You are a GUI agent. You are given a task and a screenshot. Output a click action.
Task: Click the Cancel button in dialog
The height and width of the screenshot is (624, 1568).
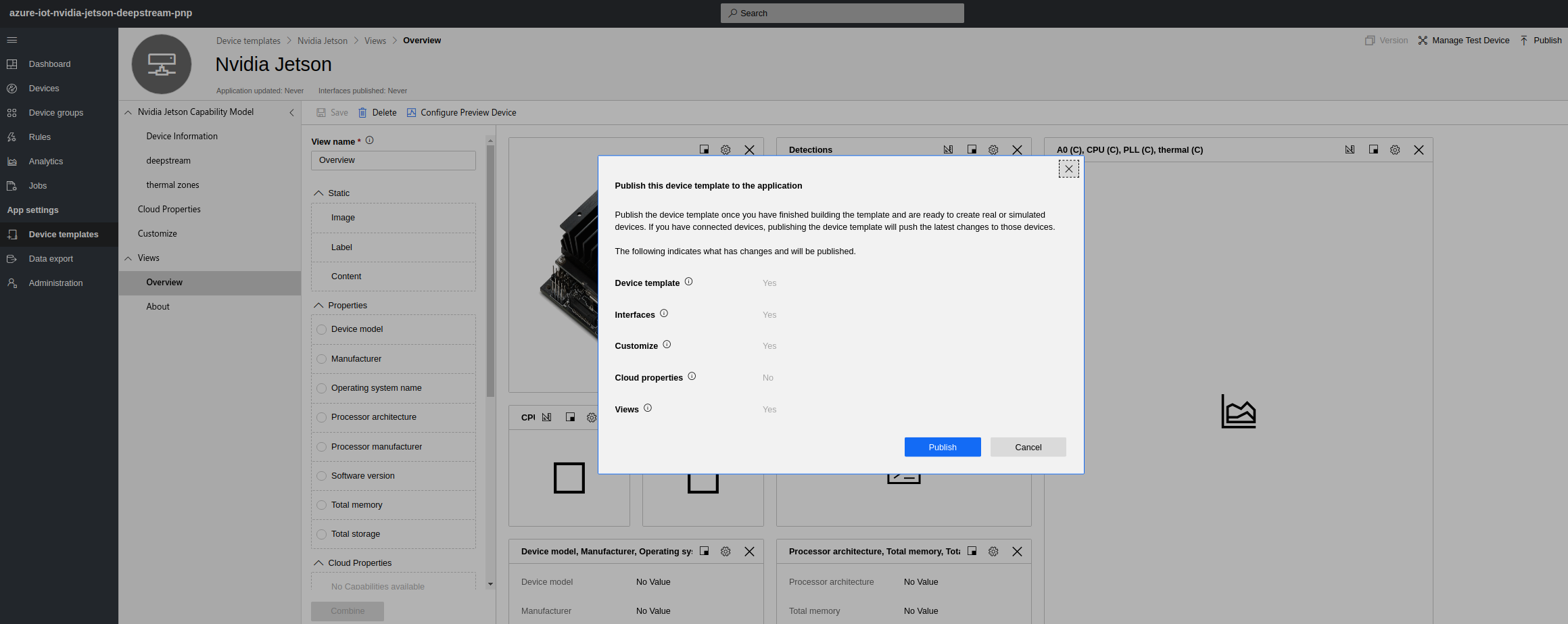tap(1028, 447)
